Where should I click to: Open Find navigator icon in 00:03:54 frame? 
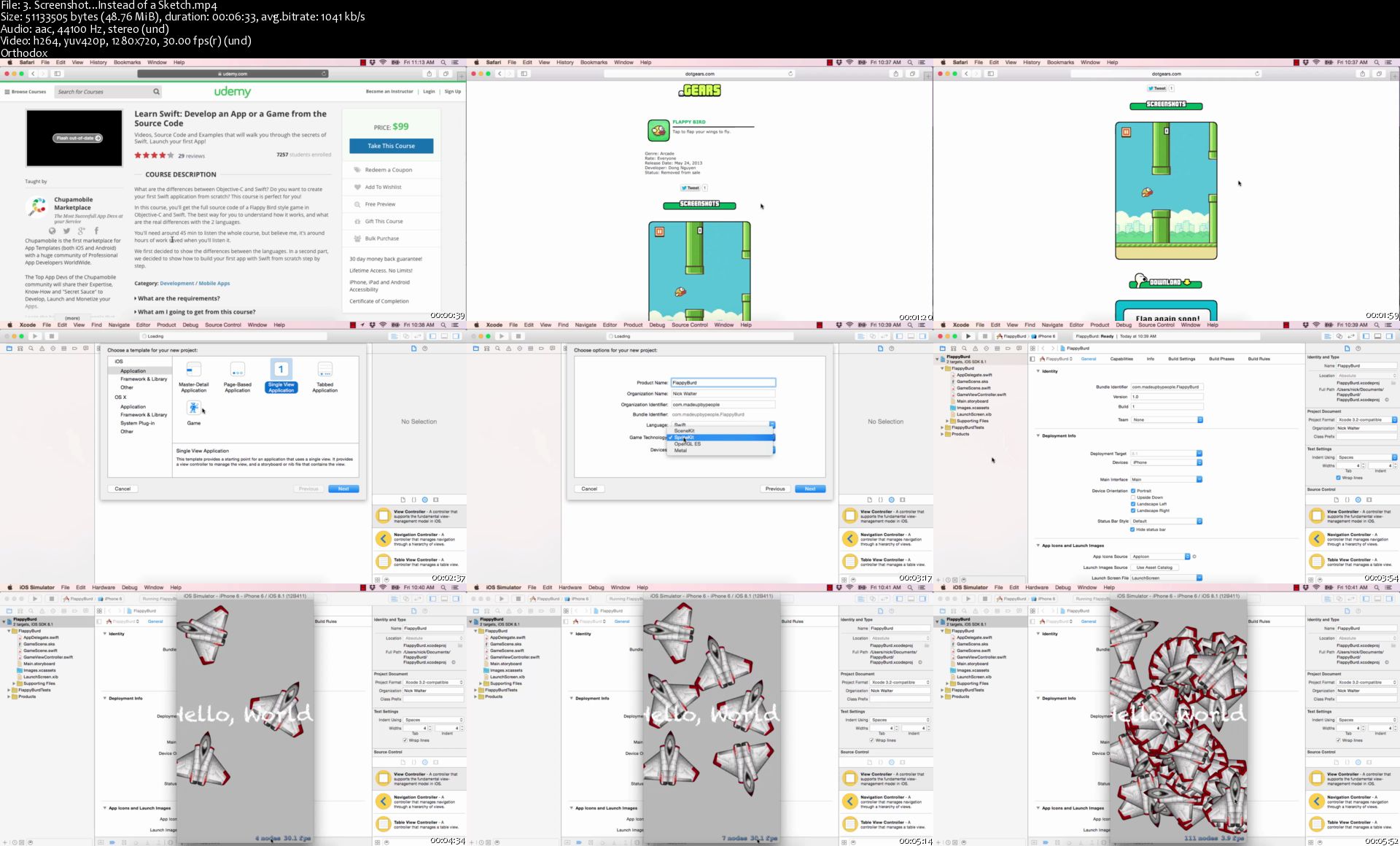coord(964,349)
